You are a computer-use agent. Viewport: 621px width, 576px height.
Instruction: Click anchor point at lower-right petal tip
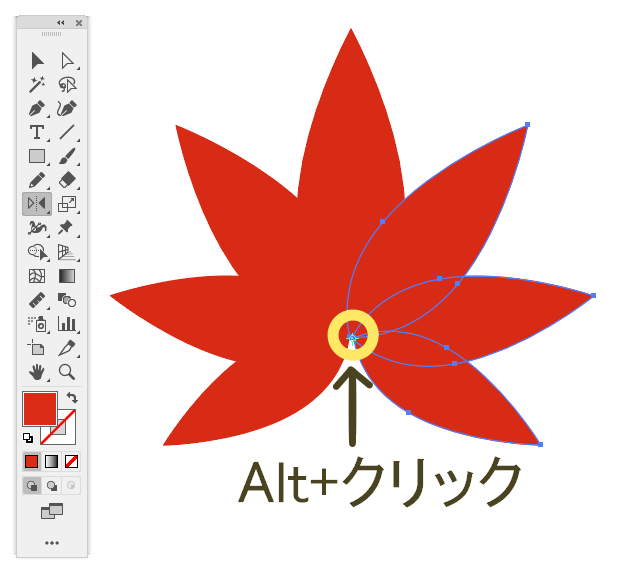pos(541,444)
